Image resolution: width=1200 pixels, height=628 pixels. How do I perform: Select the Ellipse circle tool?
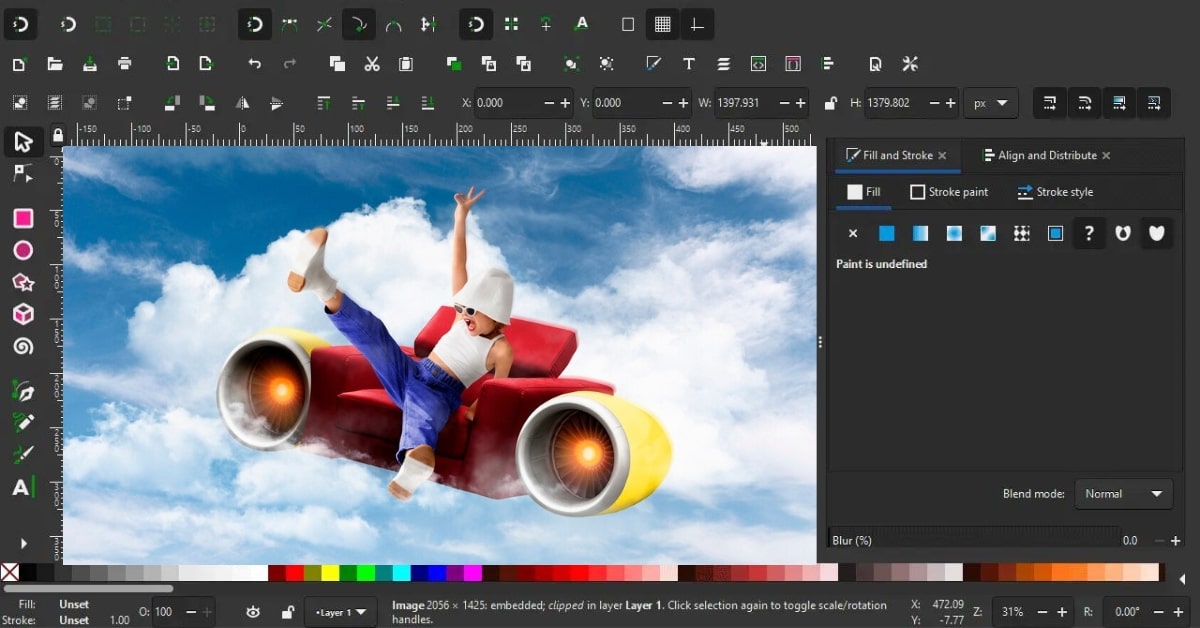tap(23, 250)
